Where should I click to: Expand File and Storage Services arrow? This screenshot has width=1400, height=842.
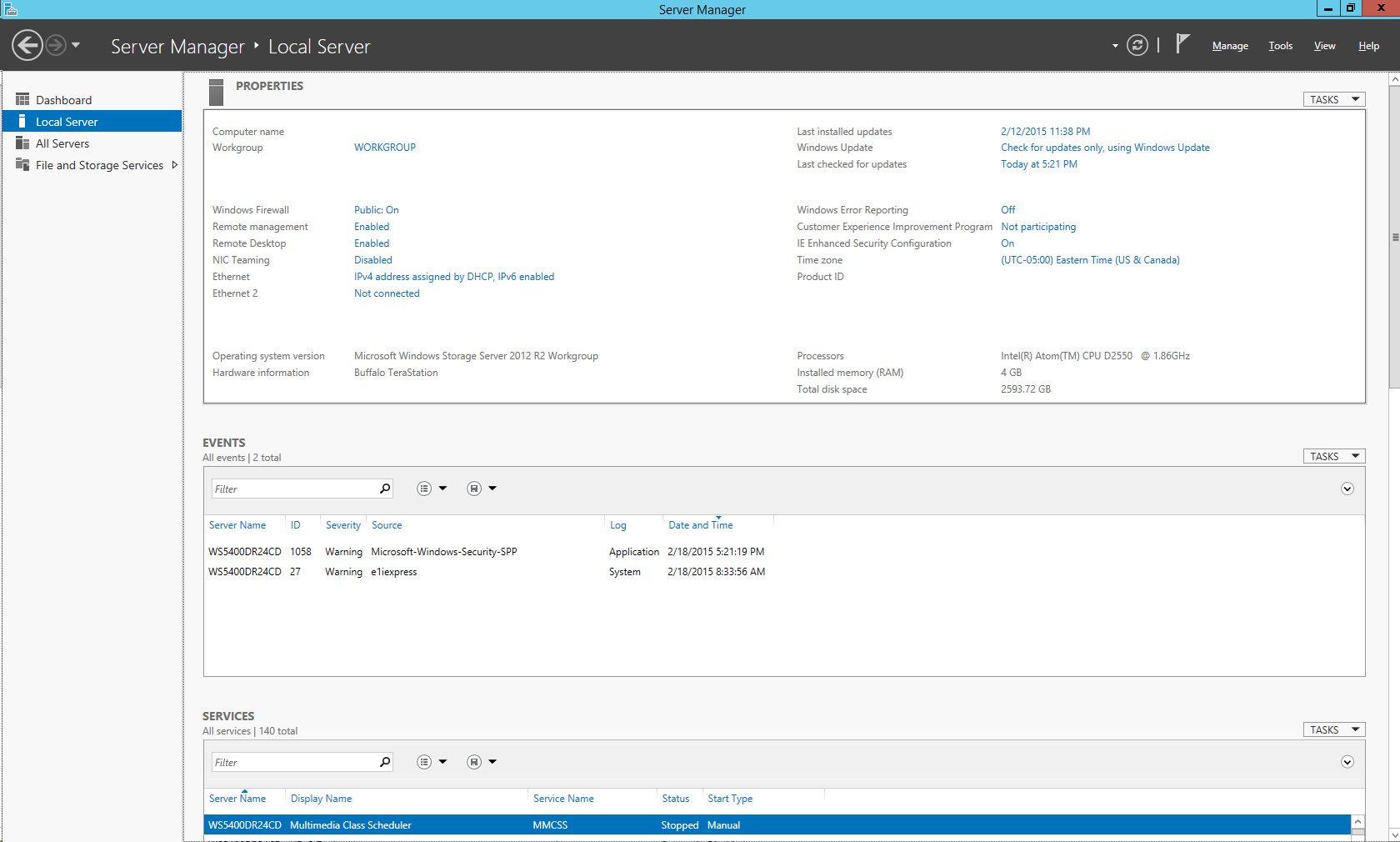click(x=174, y=165)
